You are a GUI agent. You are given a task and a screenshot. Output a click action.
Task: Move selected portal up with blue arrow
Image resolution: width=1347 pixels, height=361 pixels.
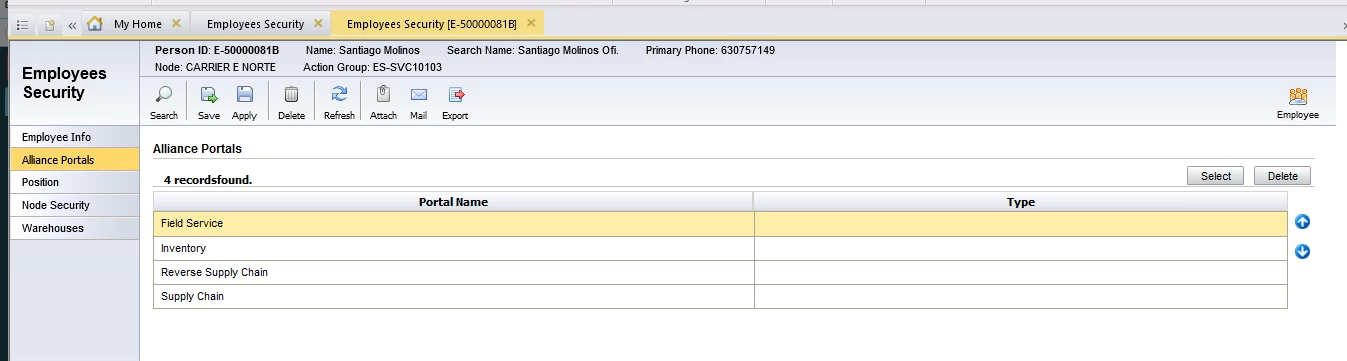click(x=1302, y=222)
